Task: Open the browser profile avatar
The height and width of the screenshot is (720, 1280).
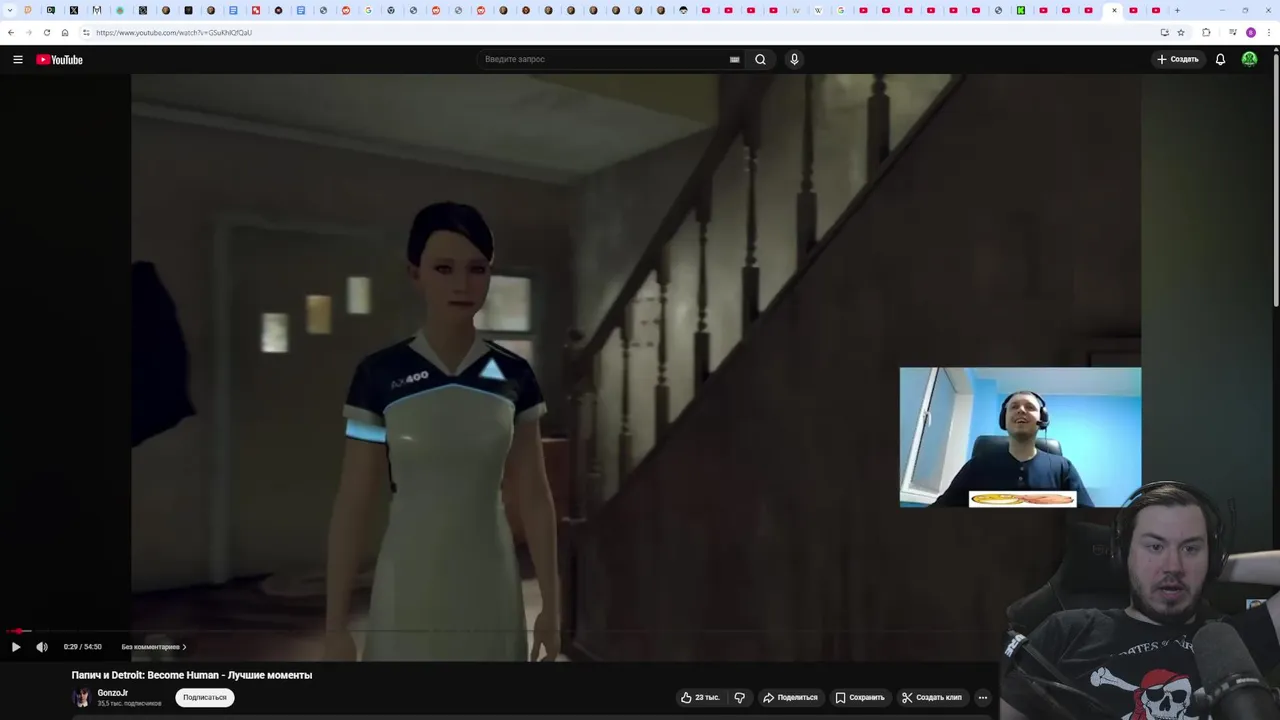Action: click(x=1251, y=33)
